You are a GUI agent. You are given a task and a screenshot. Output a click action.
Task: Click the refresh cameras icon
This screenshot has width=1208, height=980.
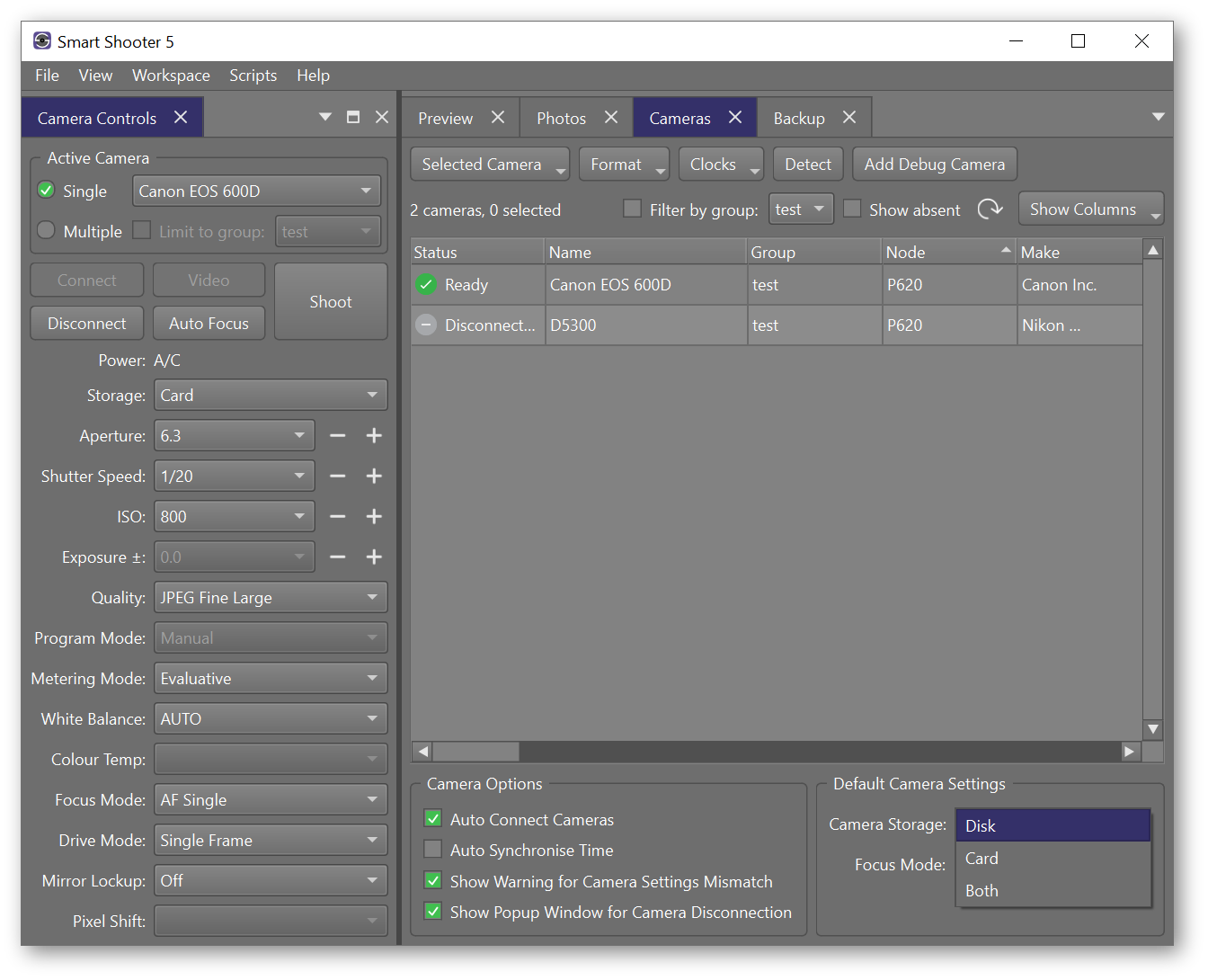click(990, 209)
